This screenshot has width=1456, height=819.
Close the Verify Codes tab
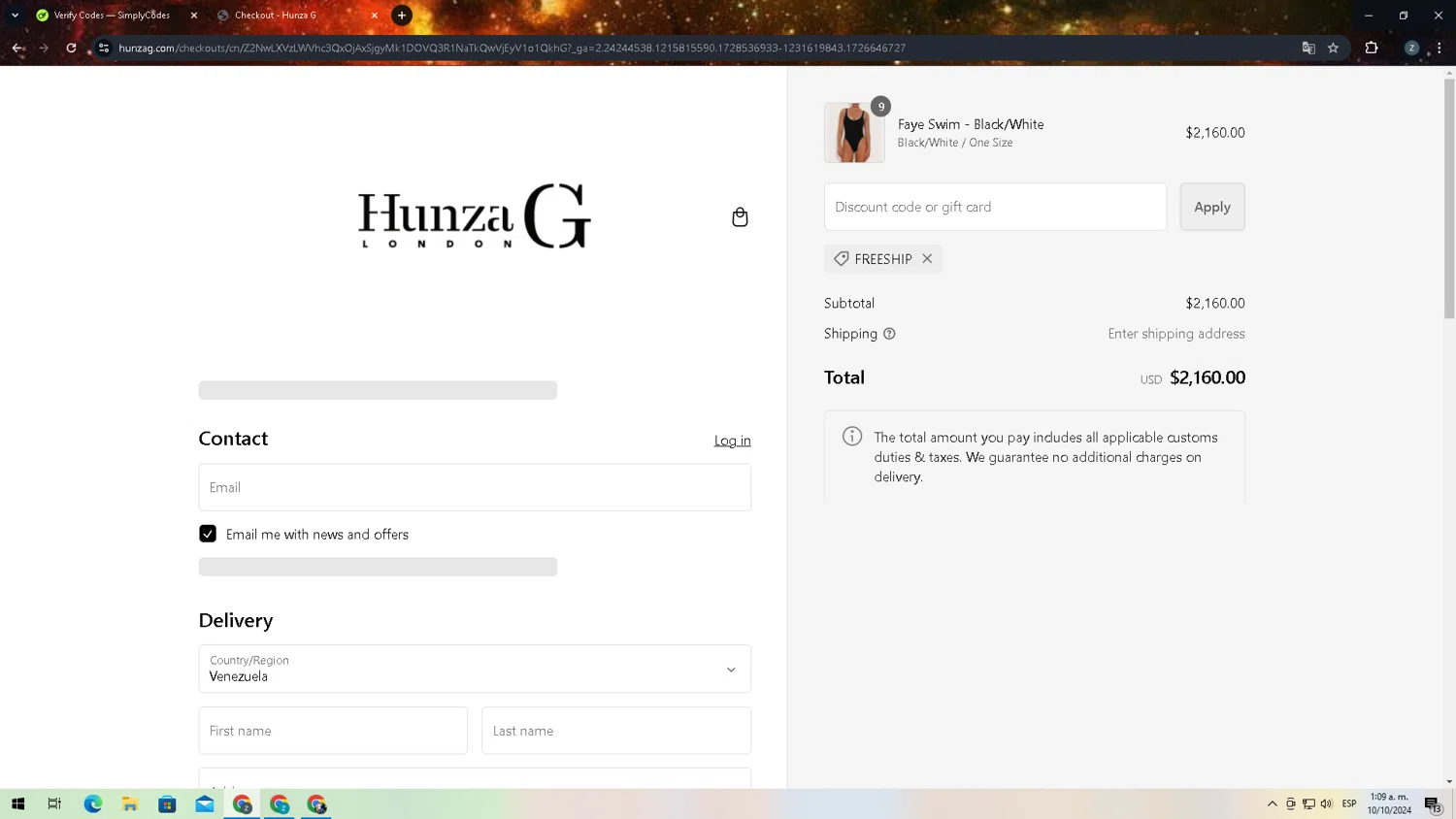194,16
